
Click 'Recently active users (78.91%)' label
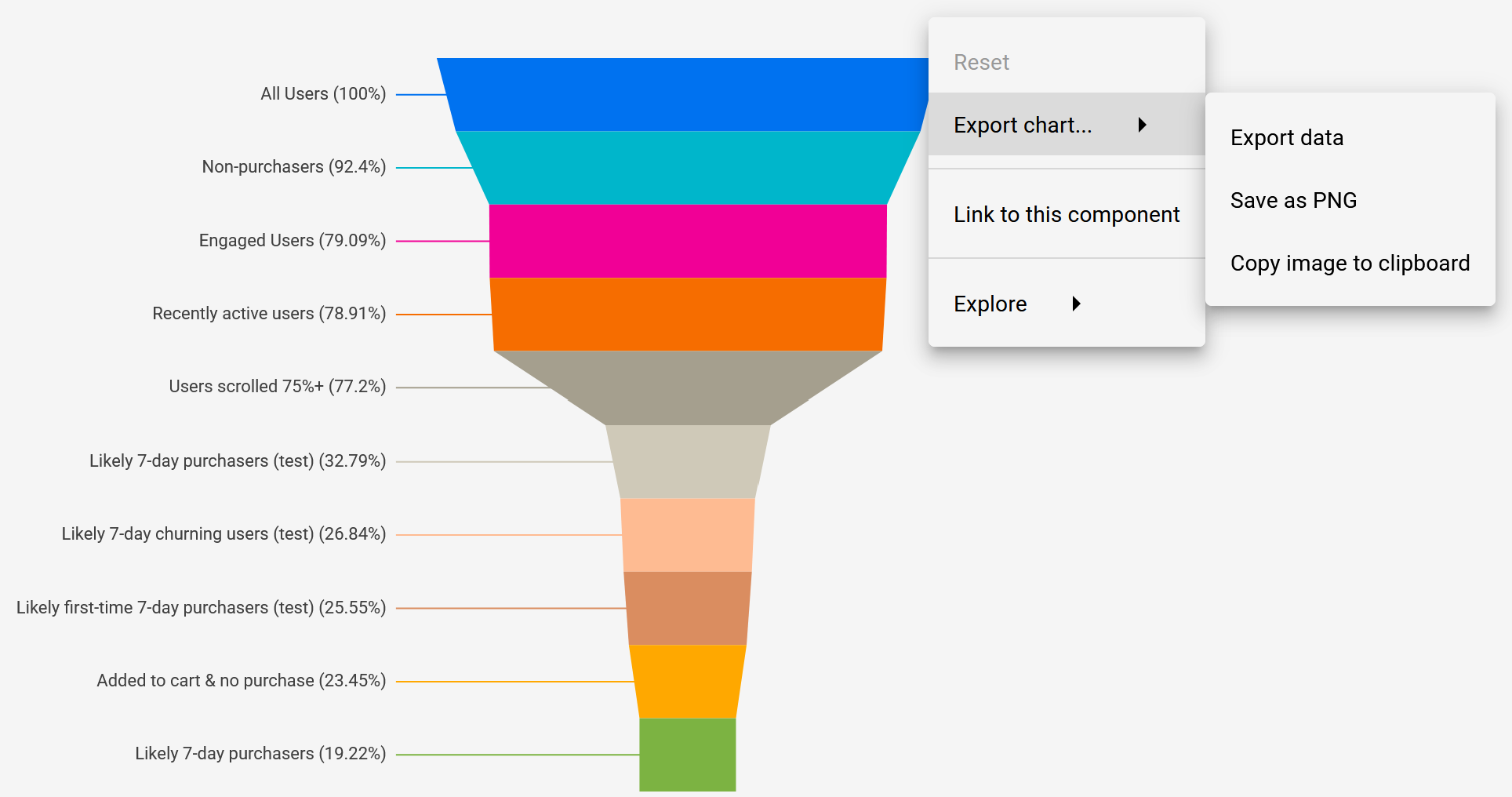pos(269,314)
